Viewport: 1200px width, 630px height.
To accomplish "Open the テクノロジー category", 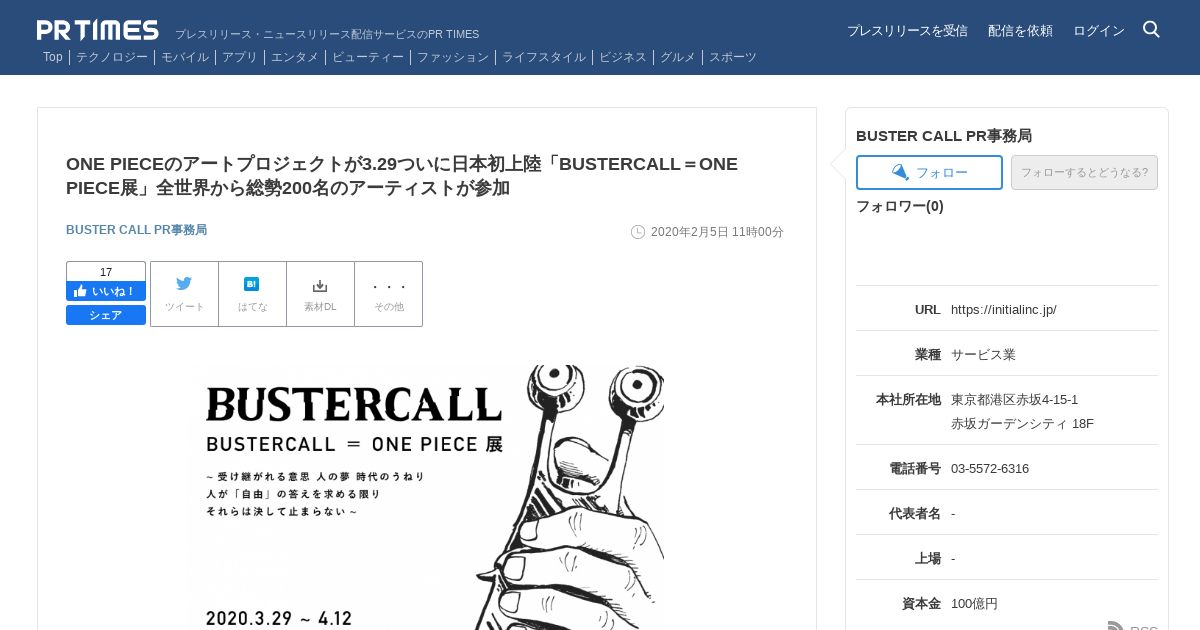I will 112,57.
